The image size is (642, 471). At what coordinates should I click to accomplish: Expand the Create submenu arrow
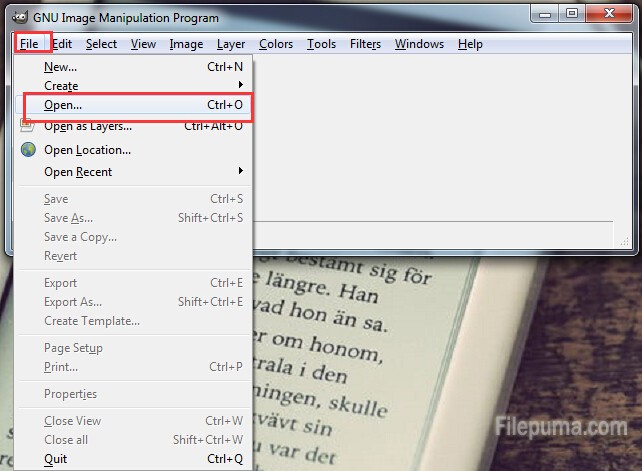[240, 86]
